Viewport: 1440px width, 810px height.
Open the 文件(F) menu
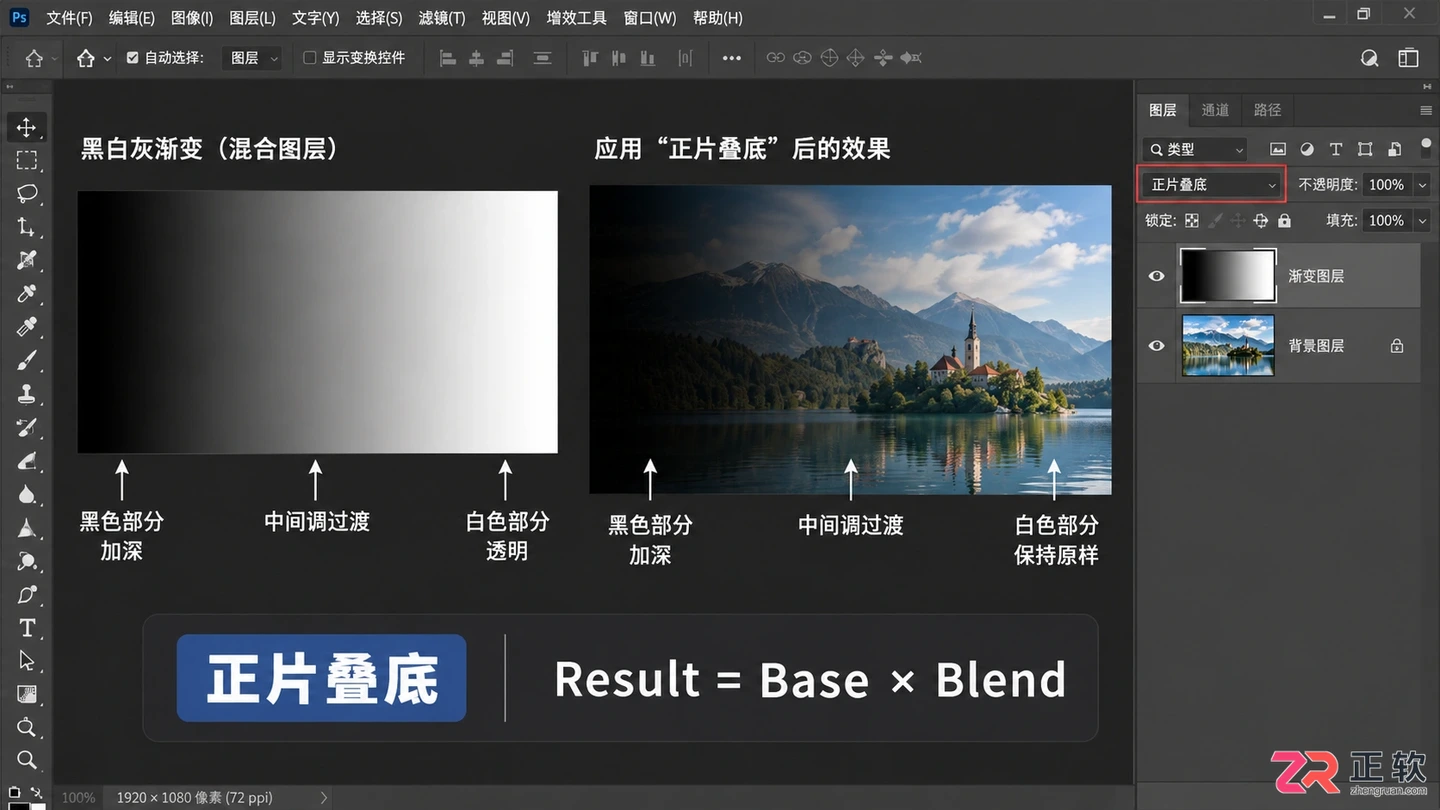[69, 18]
